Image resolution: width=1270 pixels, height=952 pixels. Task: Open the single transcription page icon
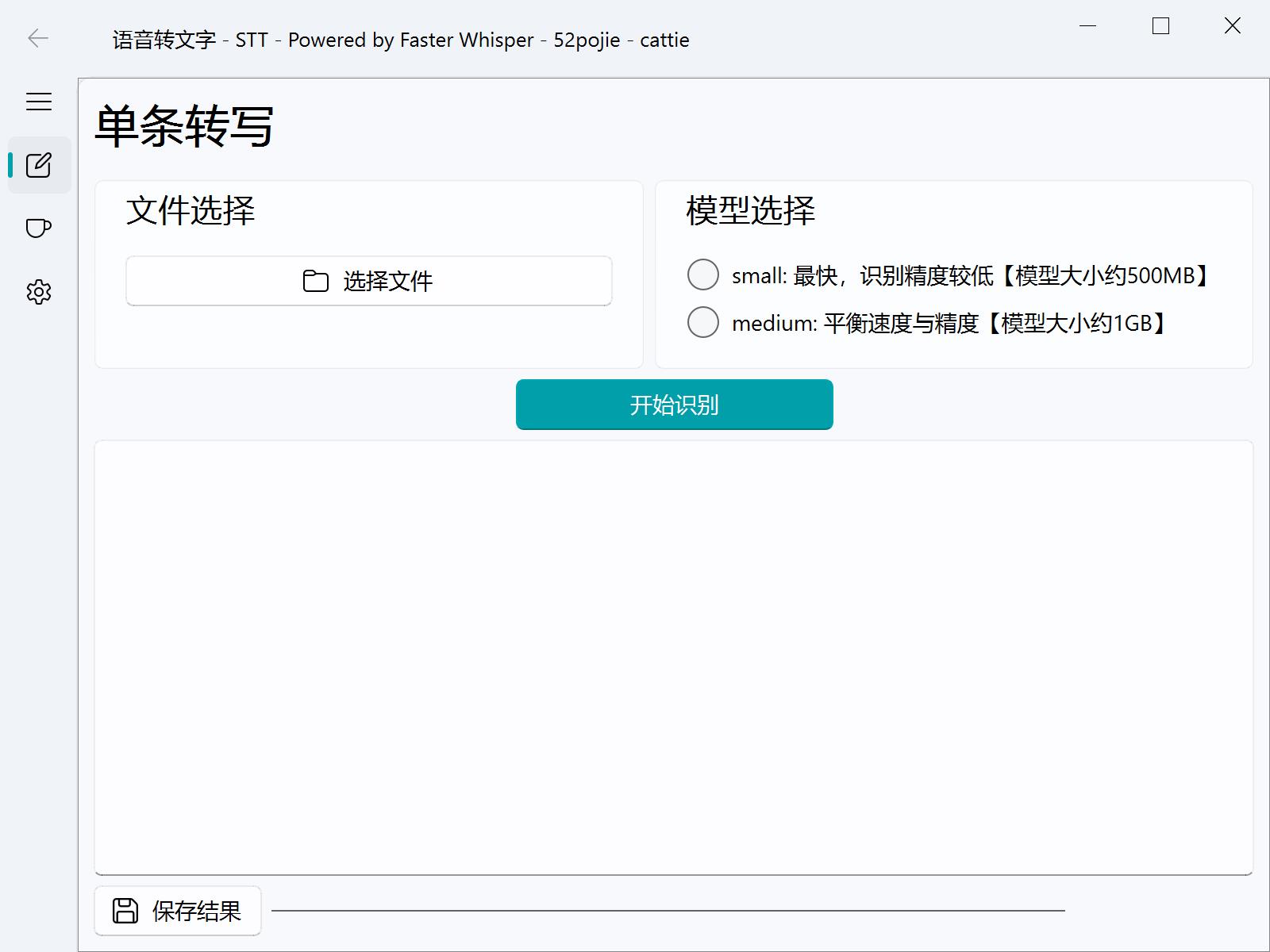click(39, 165)
